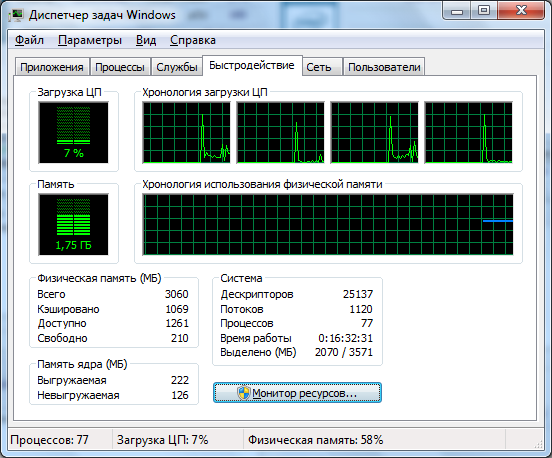This screenshot has width=552, height=458.
Task: Click the Потоков value 1120
Action: click(x=361, y=309)
